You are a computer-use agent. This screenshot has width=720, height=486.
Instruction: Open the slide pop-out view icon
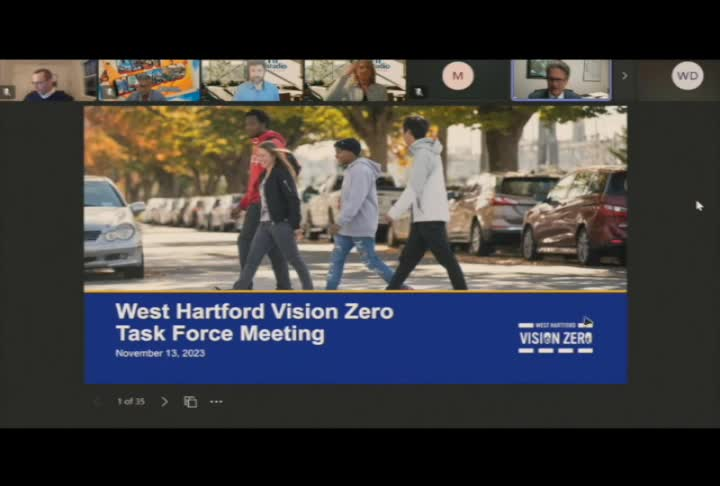pos(191,401)
